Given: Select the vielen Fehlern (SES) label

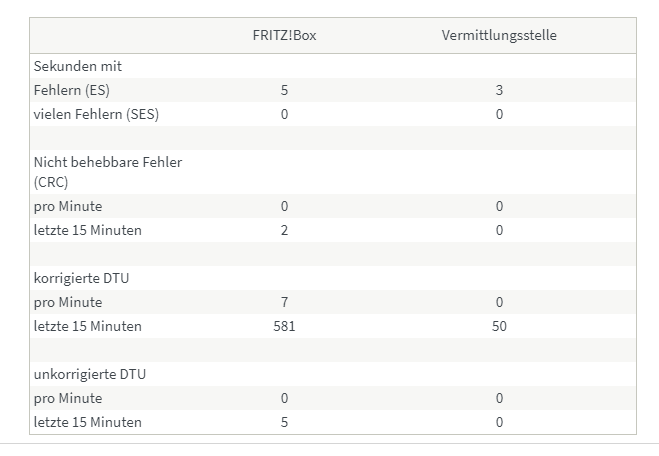Looking at the screenshot, I should click(x=96, y=114).
